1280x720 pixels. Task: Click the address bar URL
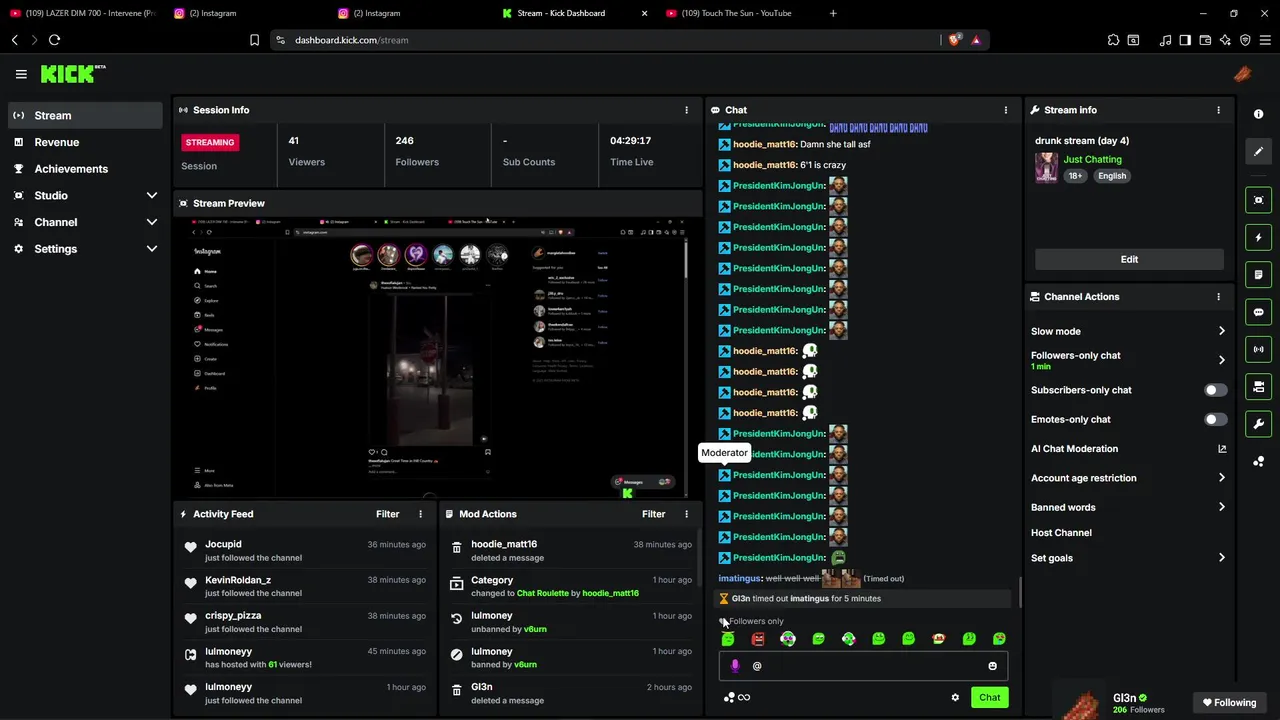(351, 40)
